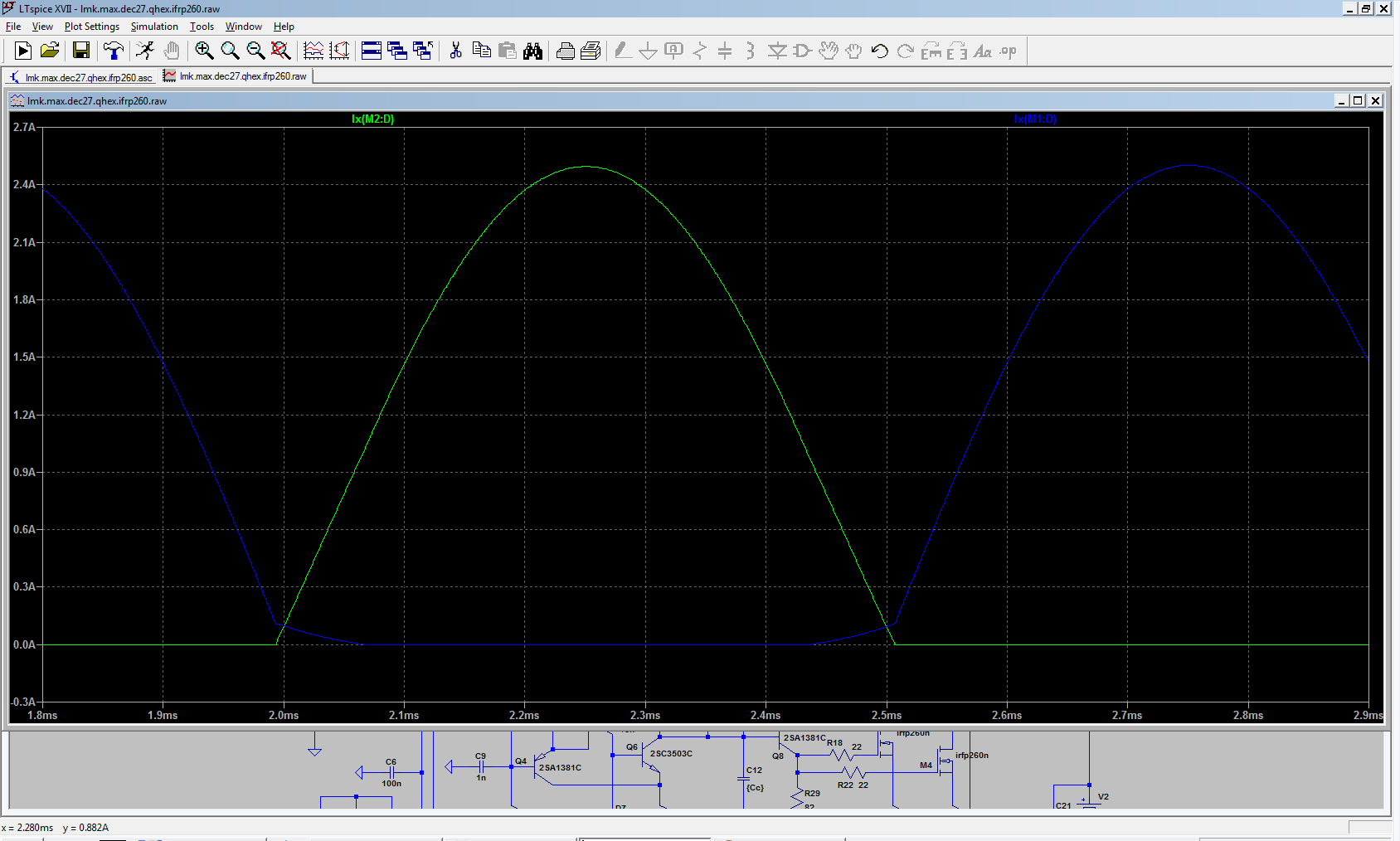Click the 2.5ms horizontal axis label

tap(887, 715)
